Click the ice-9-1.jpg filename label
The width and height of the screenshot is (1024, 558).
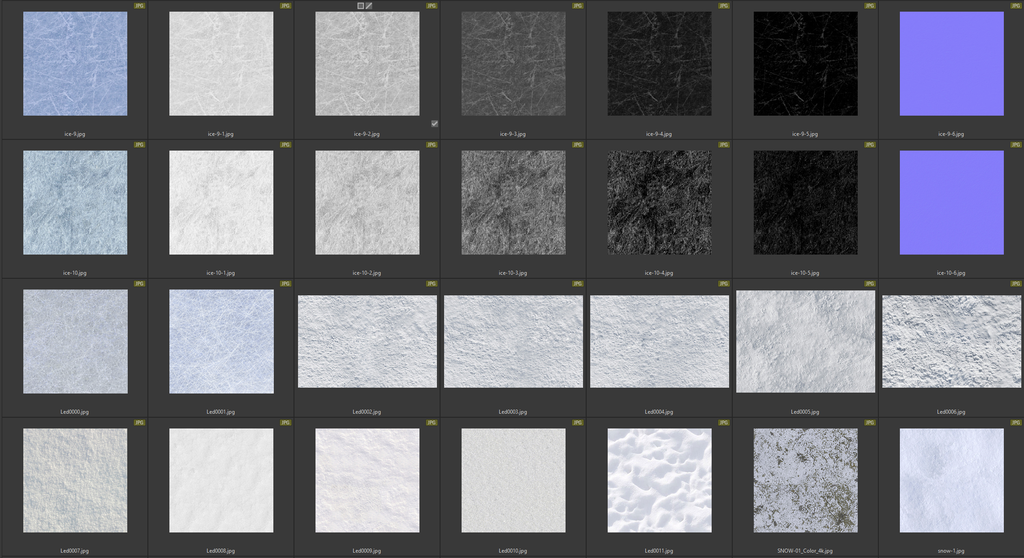point(221,133)
